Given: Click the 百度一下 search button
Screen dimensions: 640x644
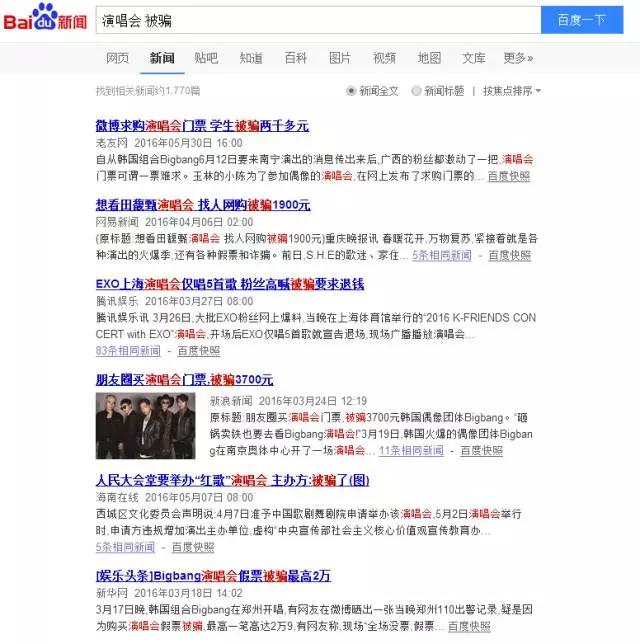Looking at the screenshot, I should tap(582, 20).
